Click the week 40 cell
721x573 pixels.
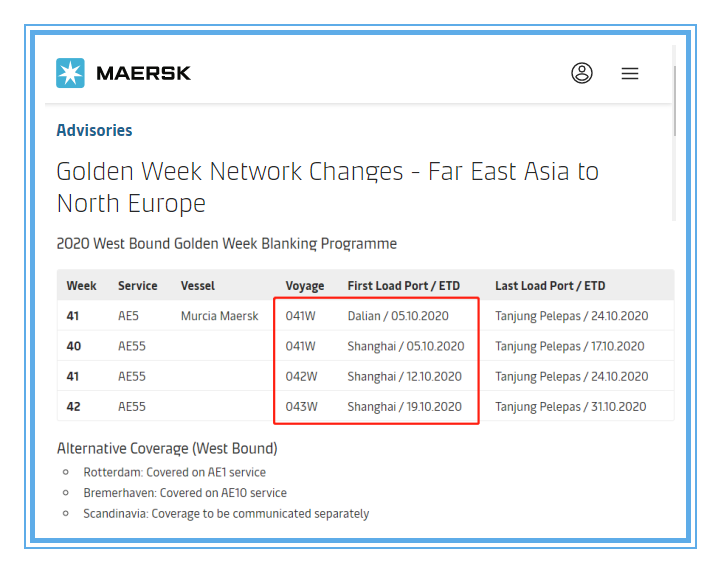74,346
